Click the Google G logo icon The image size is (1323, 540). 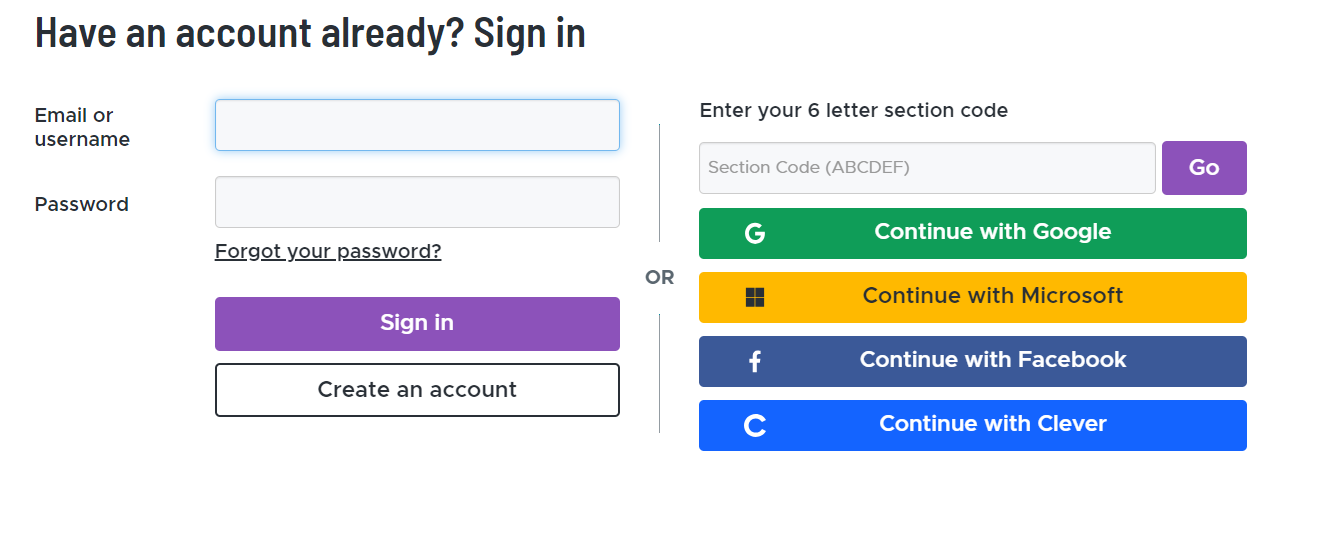(755, 233)
